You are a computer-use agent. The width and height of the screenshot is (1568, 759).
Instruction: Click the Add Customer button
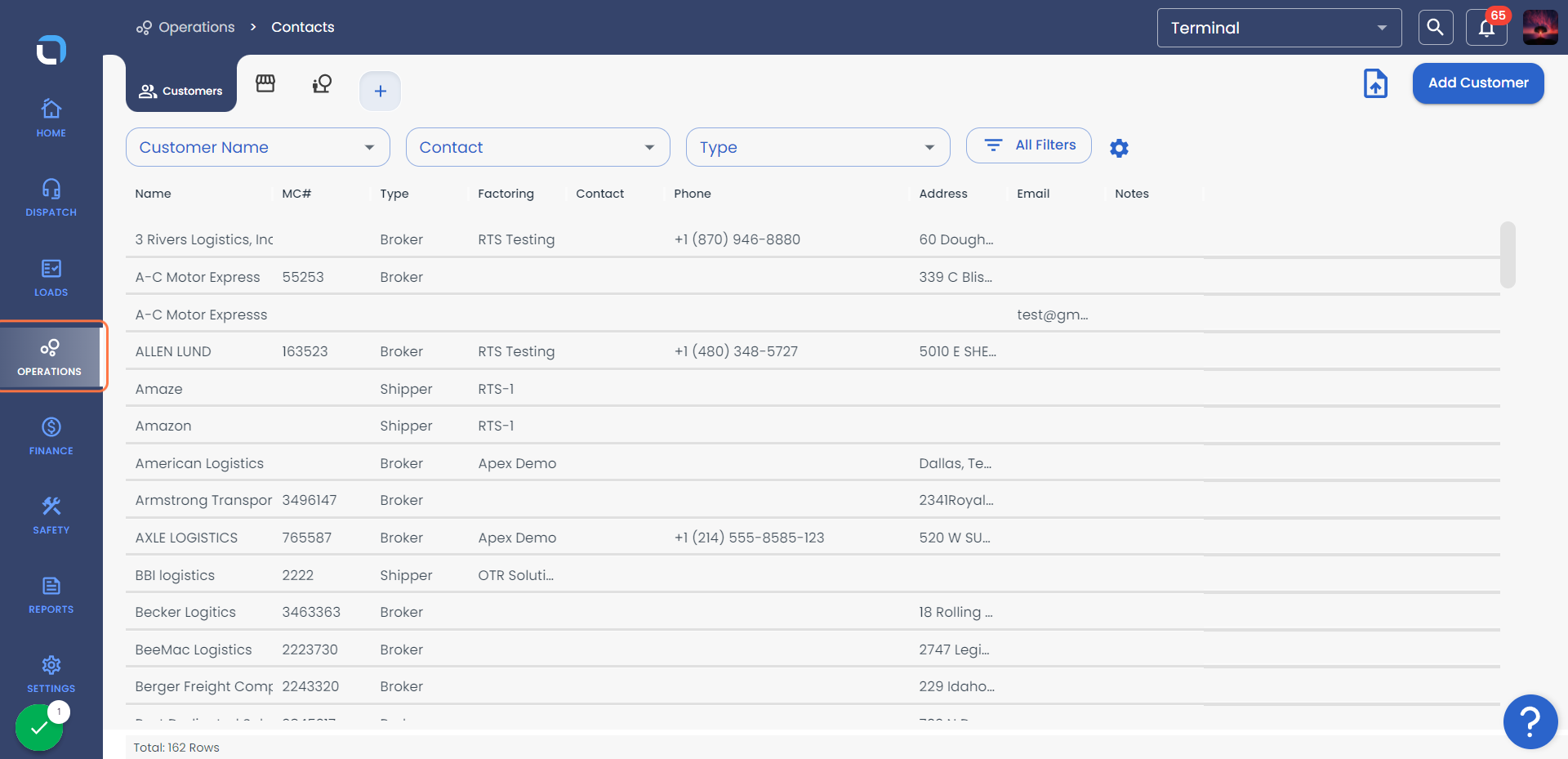1478,83
